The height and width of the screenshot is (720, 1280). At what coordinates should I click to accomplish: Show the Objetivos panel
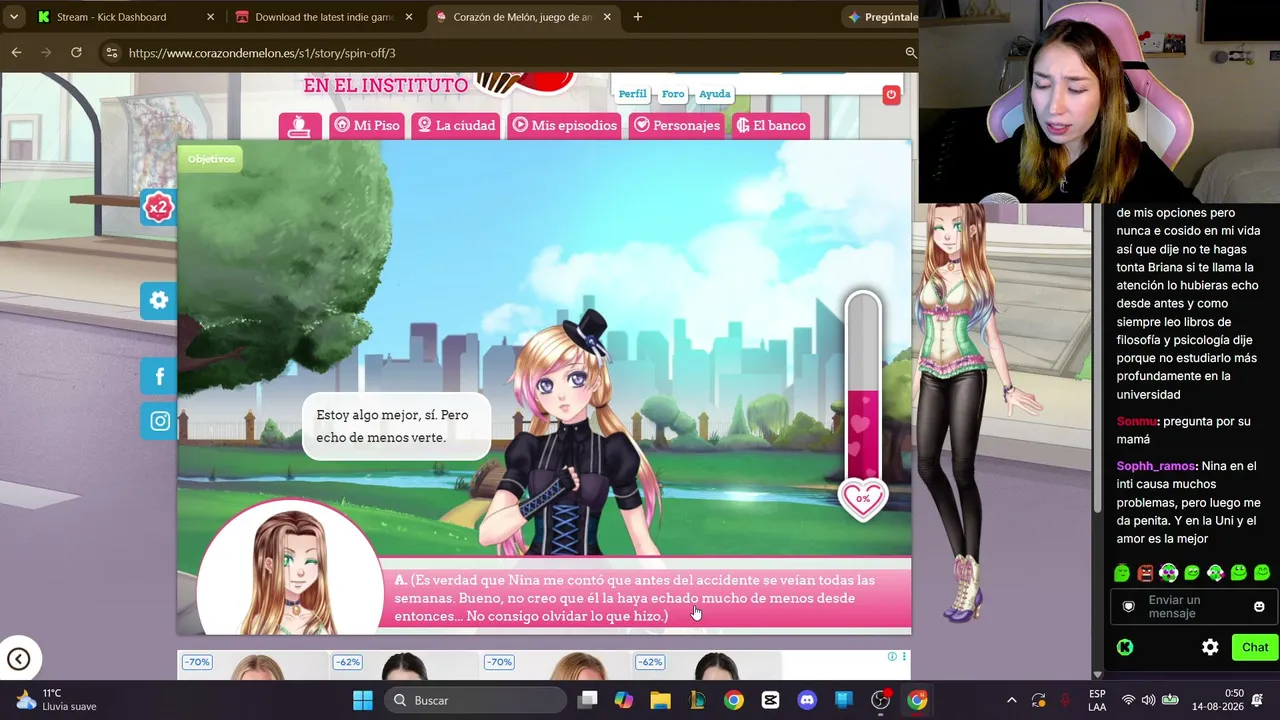click(x=211, y=159)
